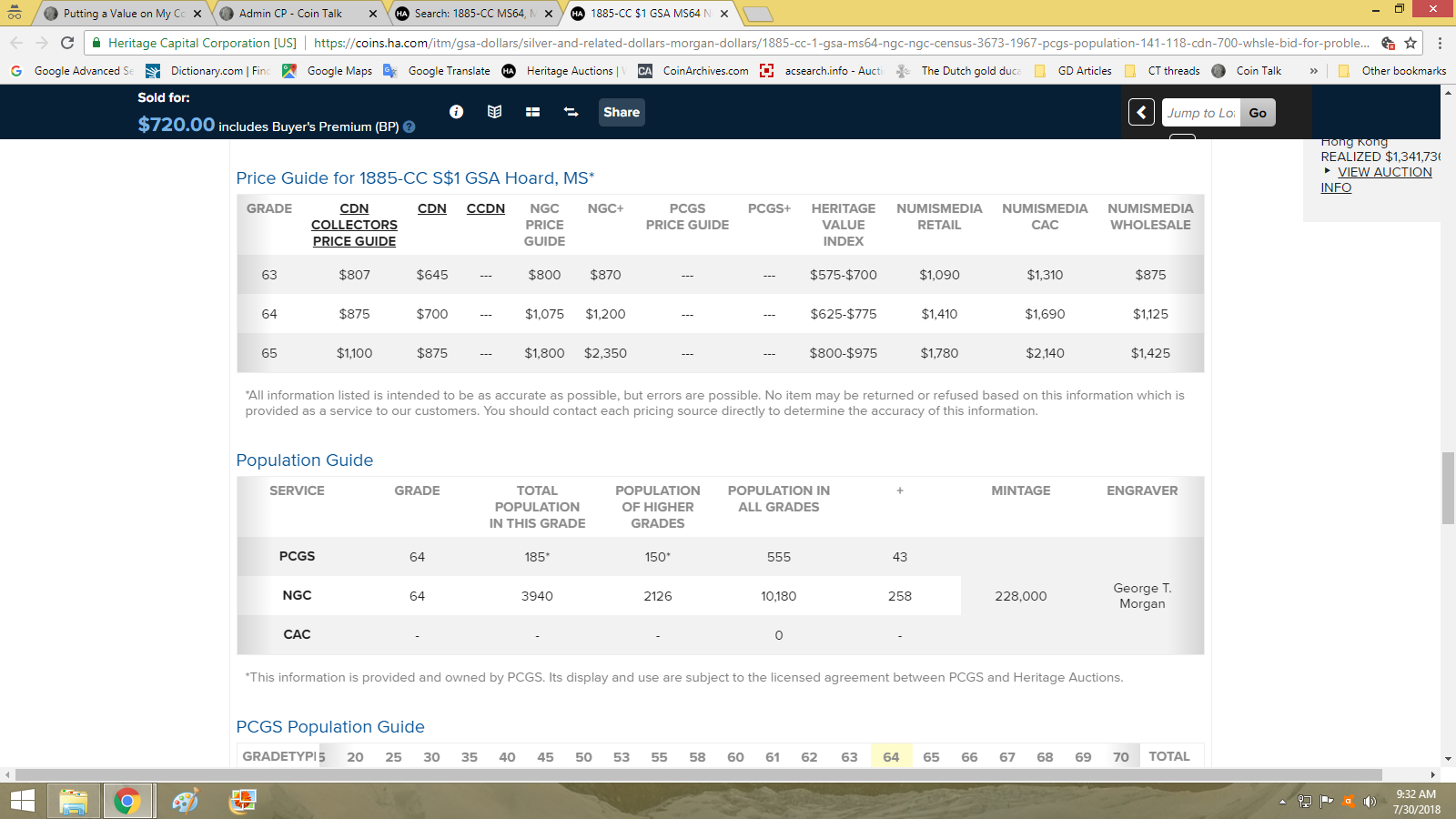
Task: Open the CDN column header link
Action: 432,208
